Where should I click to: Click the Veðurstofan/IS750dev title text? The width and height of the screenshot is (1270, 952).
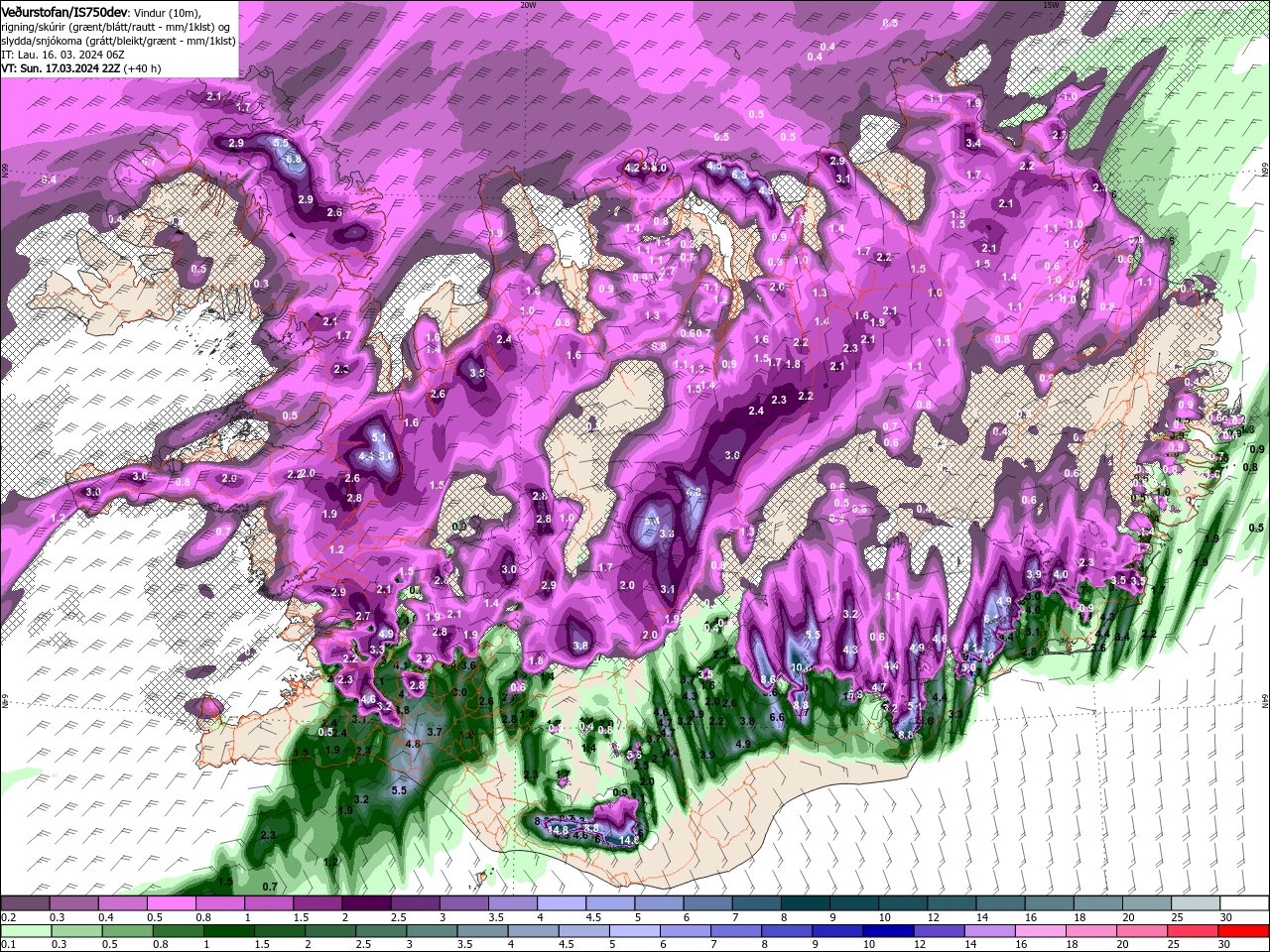(64, 12)
